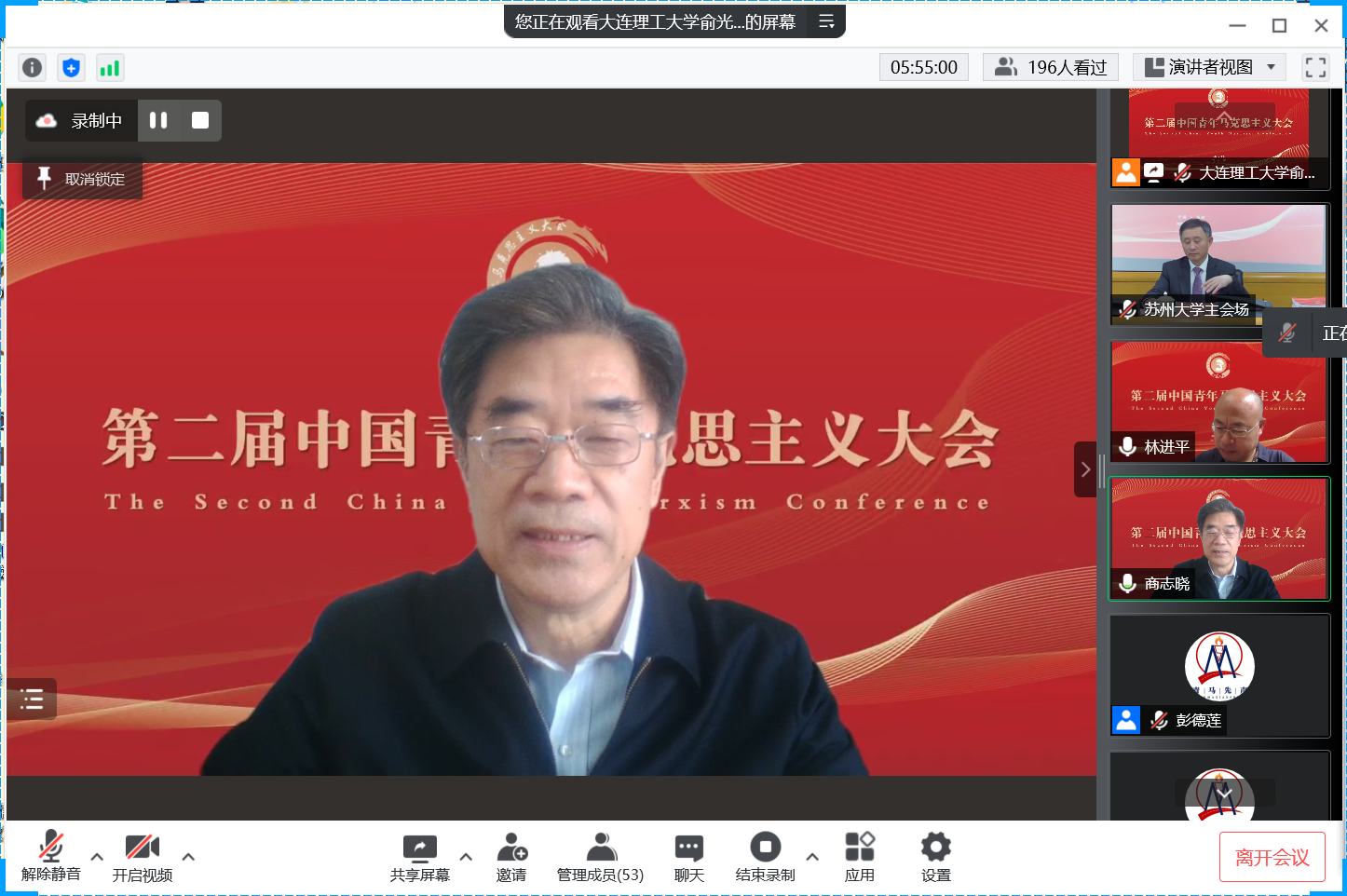Click the red 离开会议 button
Image resolution: width=1347 pixels, height=896 pixels.
click(1272, 857)
